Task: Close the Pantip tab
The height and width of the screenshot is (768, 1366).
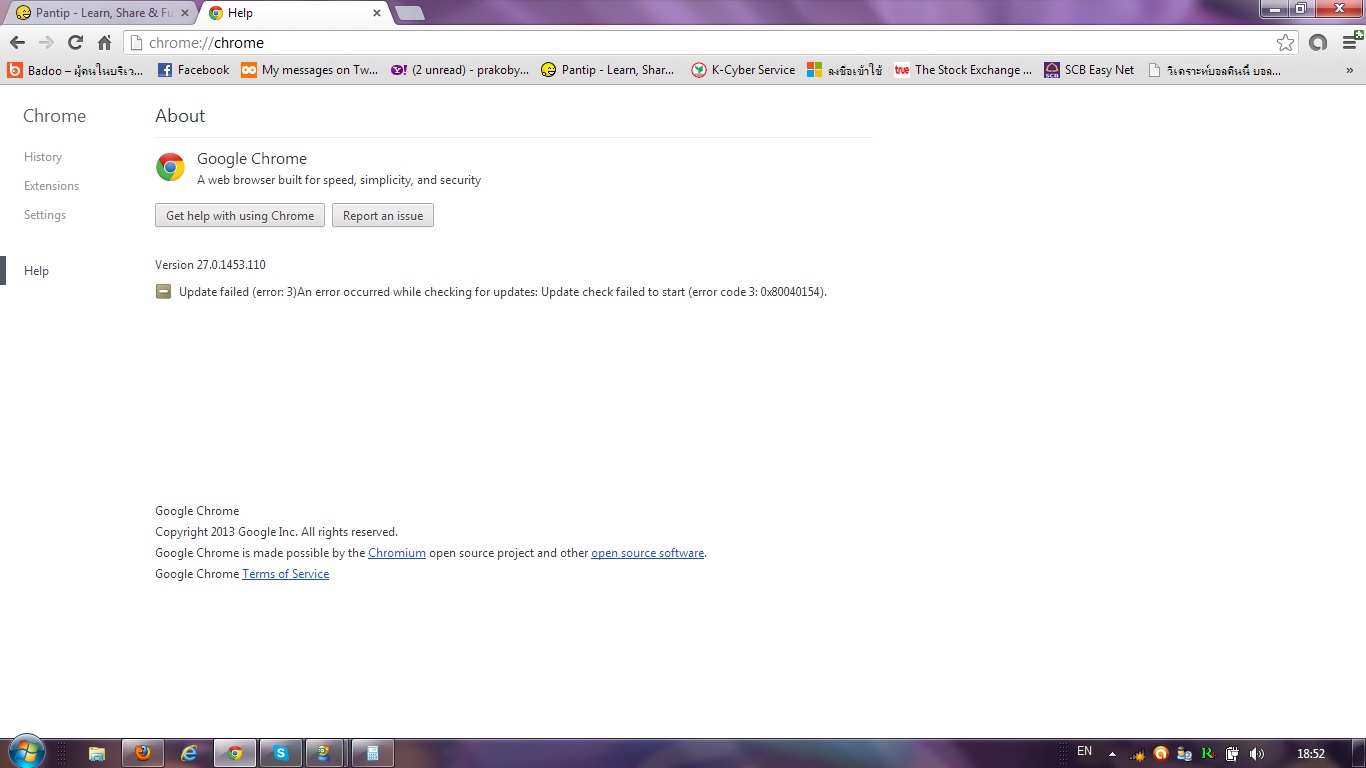Action: tap(185, 13)
